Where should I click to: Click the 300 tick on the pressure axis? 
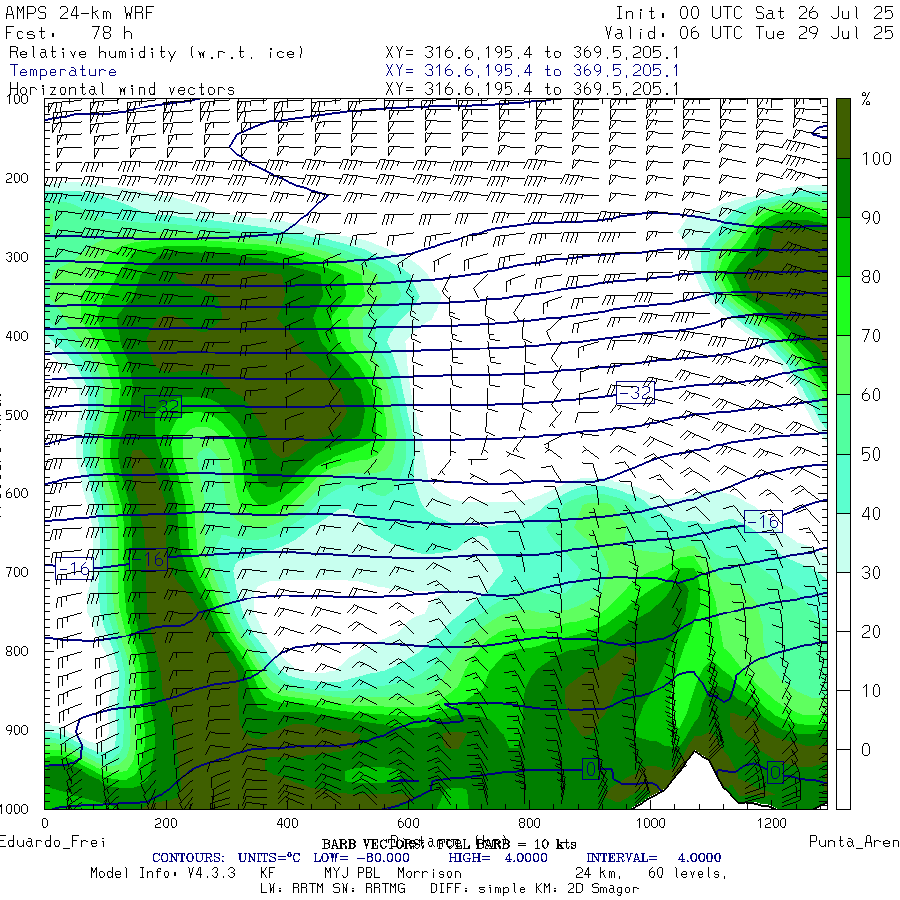click(x=17, y=257)
